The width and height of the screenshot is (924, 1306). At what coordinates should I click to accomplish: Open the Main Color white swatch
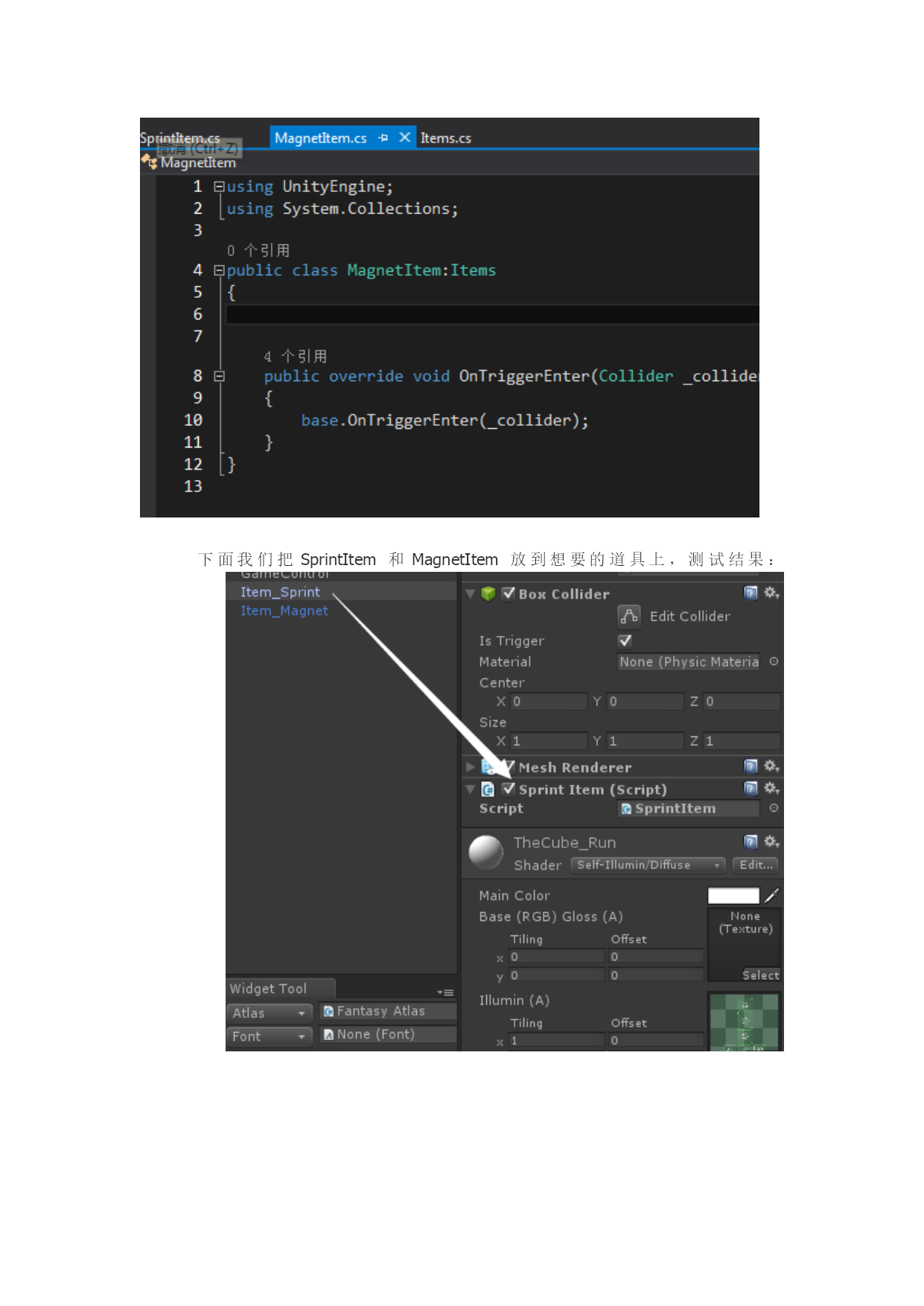(x=733, y=895)
